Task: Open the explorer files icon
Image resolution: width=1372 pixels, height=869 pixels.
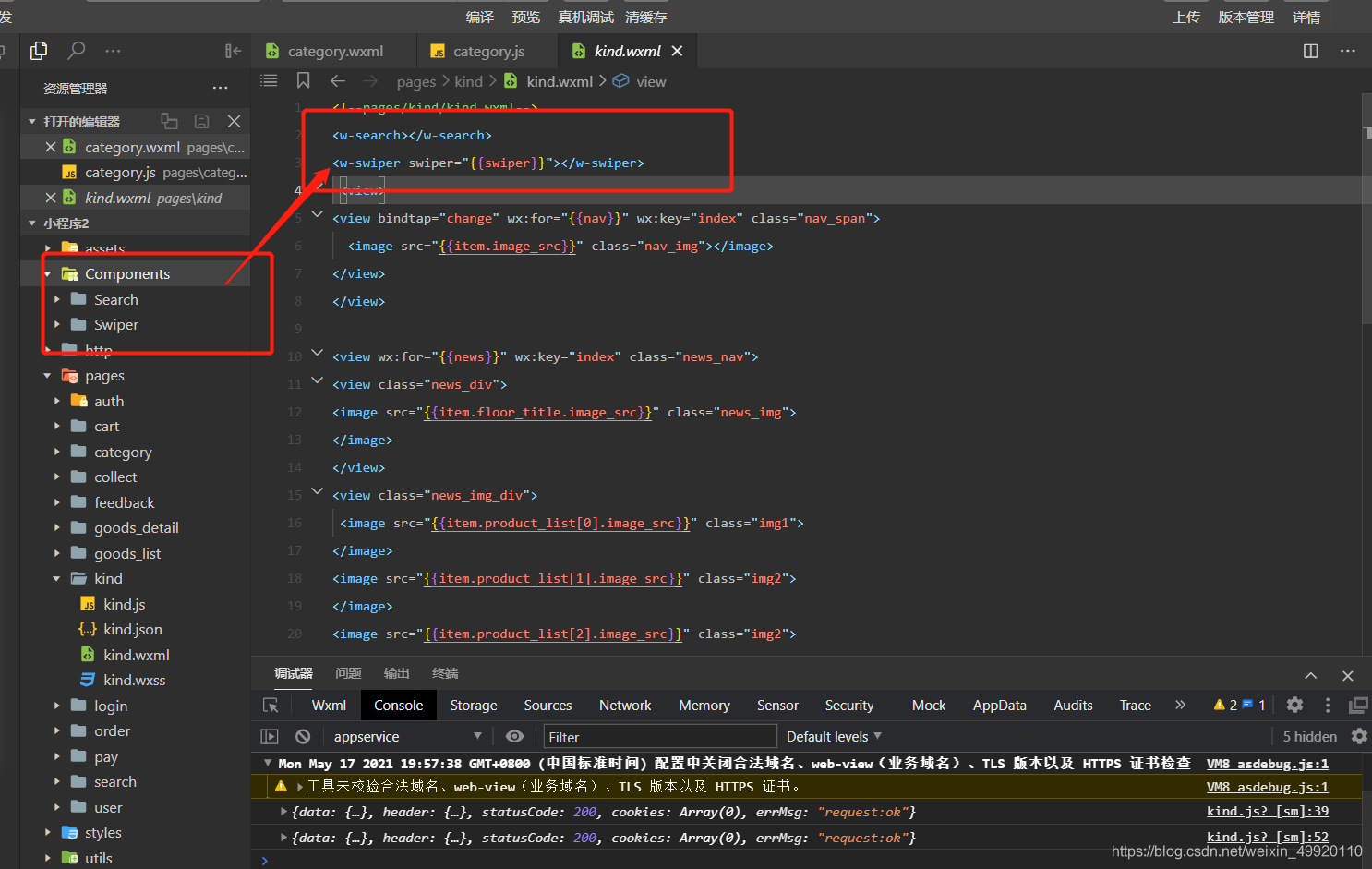Action: pos(39,51)
